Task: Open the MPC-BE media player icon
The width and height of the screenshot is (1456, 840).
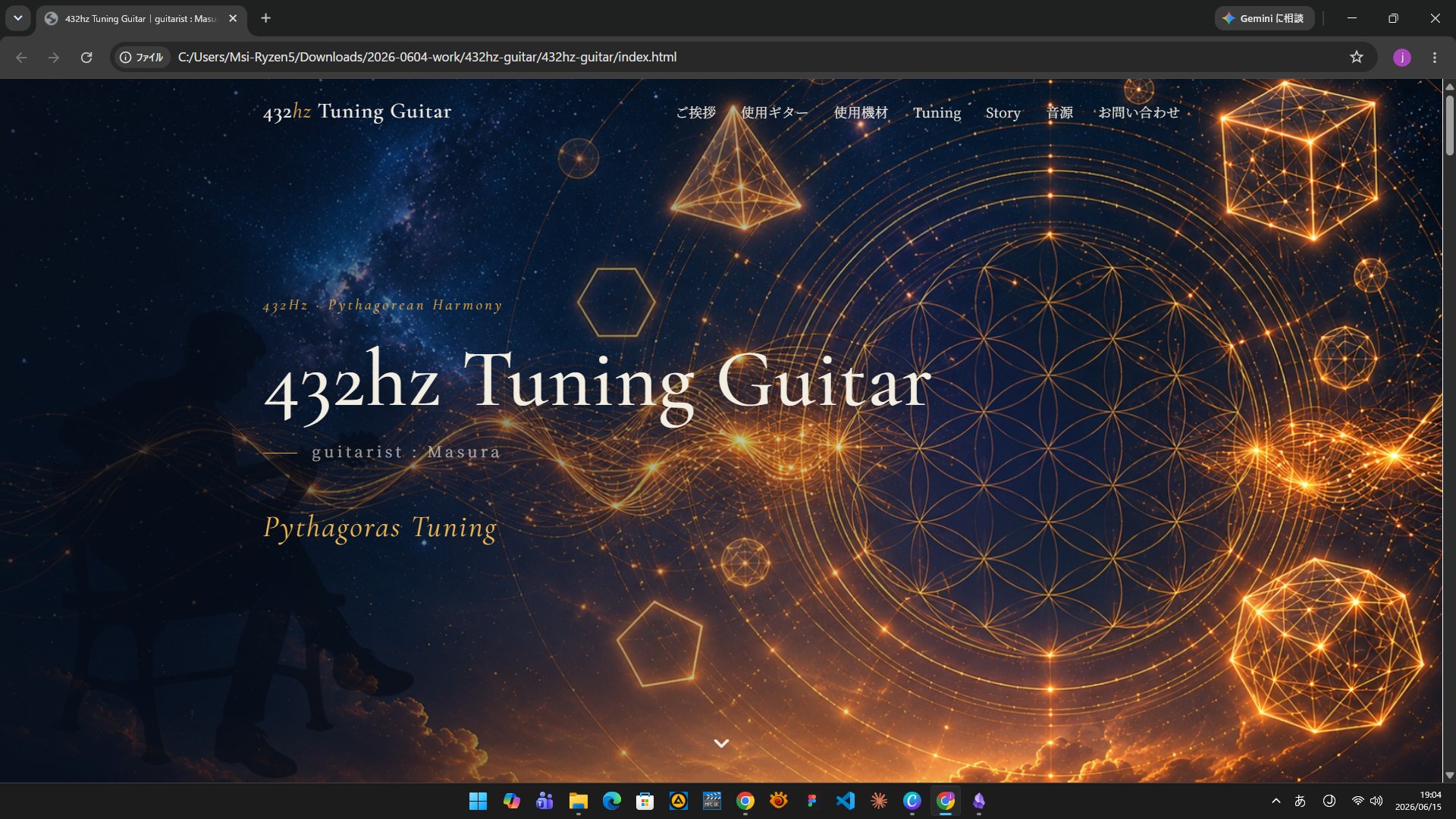Action: tap(712, 801)
